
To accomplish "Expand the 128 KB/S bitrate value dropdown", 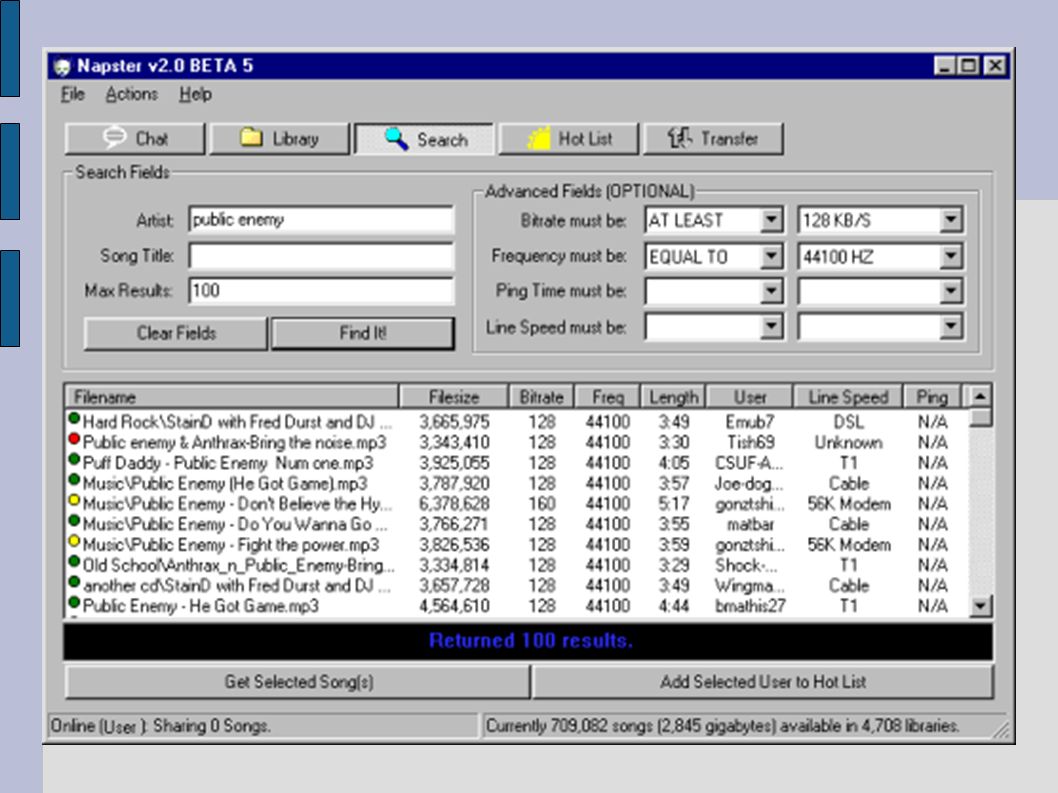I will [951, 220].
